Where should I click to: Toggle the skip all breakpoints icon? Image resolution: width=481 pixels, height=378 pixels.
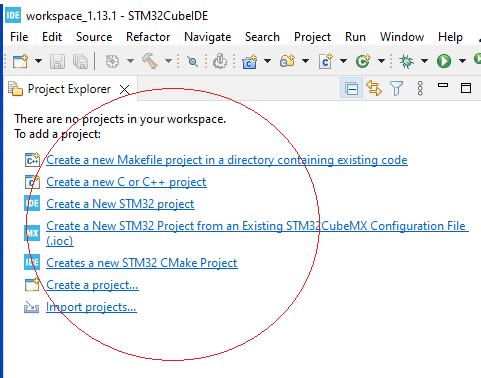(x=192, y=61)
